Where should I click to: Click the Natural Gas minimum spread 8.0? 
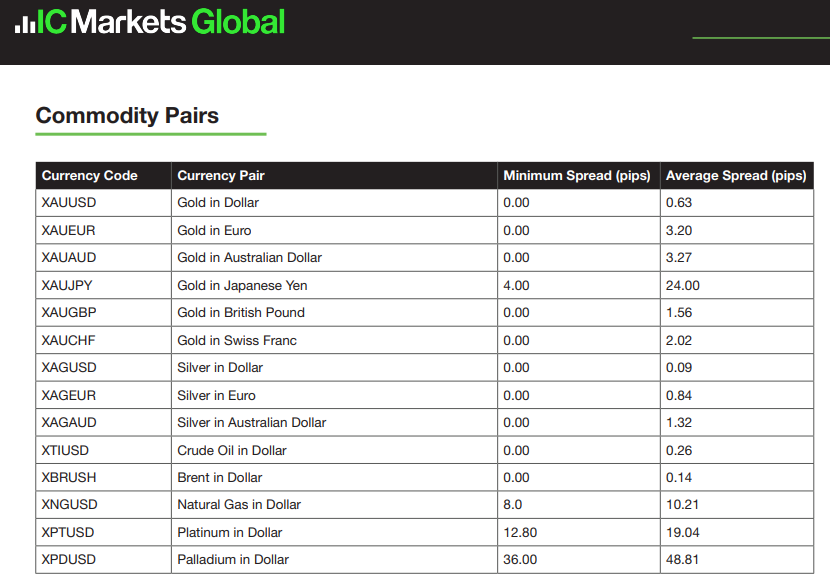513,505
